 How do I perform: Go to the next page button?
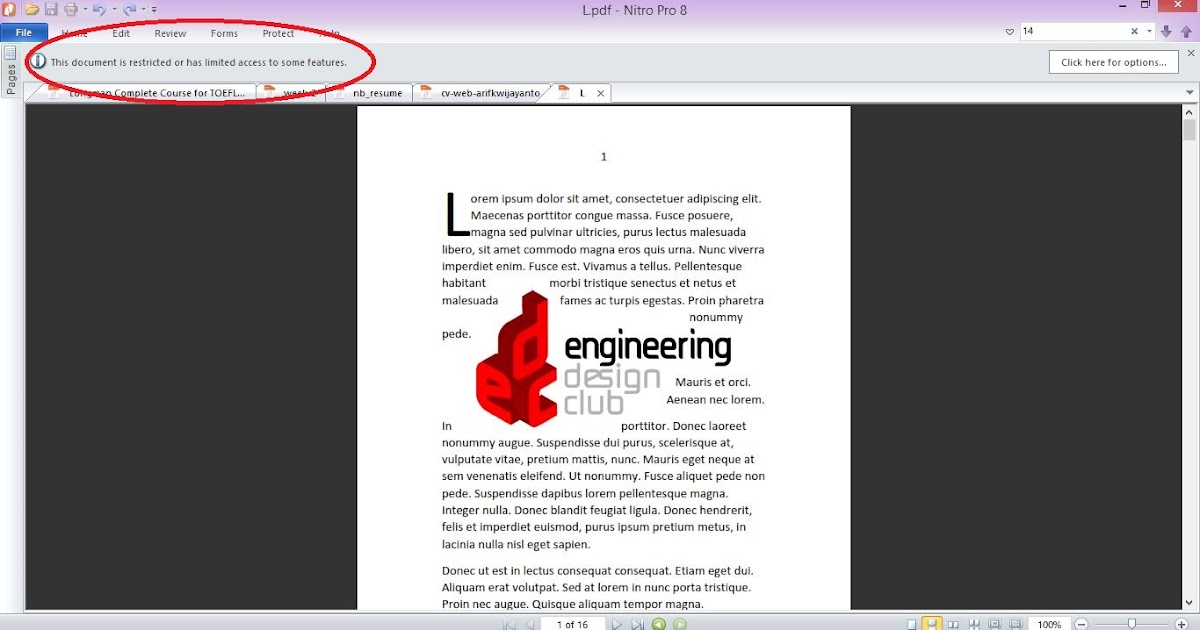(x=617, y=624)
